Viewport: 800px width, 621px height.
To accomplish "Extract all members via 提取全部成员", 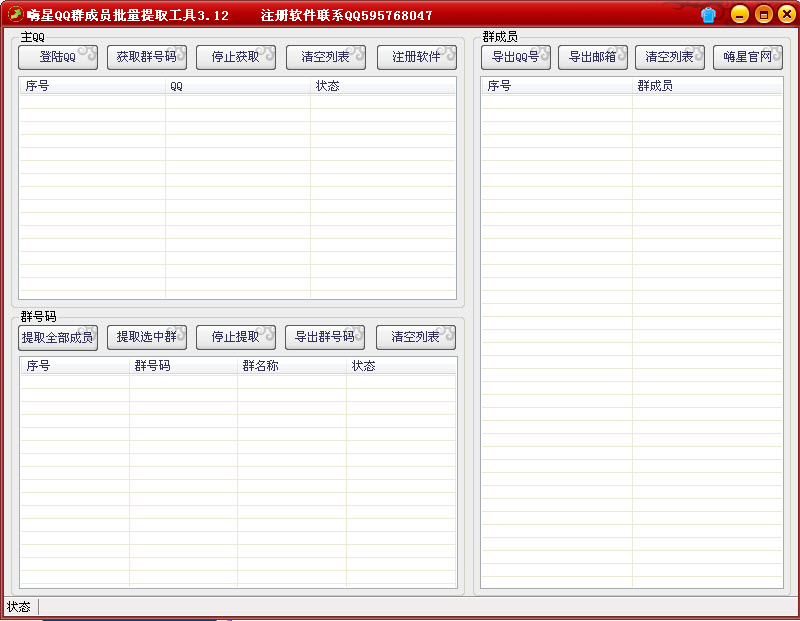I will point(57,337).
